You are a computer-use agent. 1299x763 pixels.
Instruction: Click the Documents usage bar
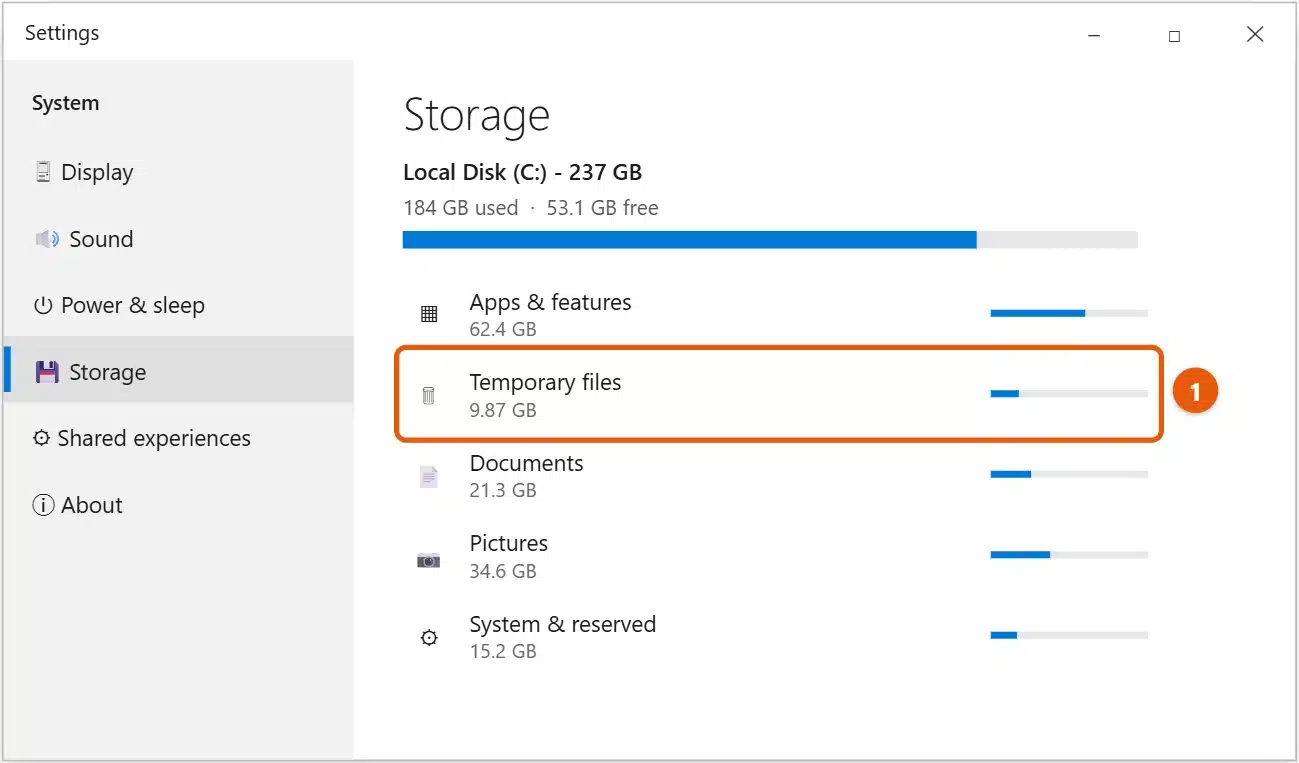pyautogui.click(x=1069, y=474)
